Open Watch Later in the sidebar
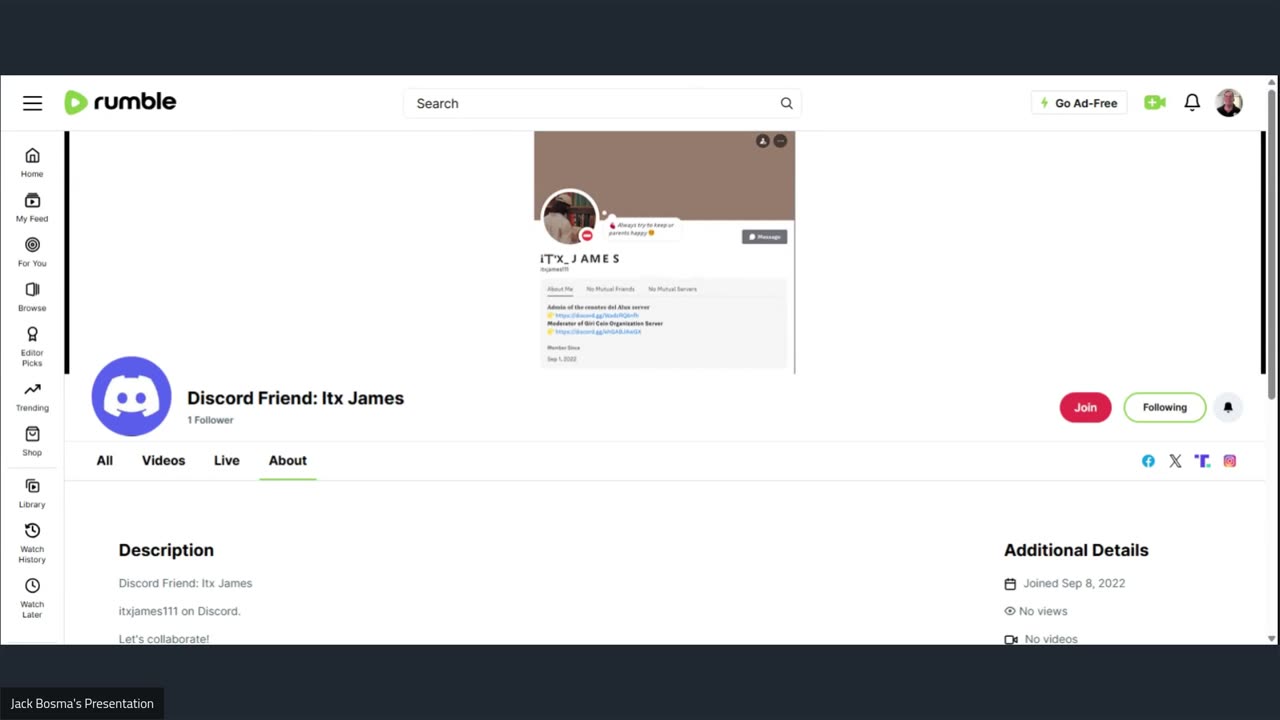The image size is (1280, 720). coord(32,598)
